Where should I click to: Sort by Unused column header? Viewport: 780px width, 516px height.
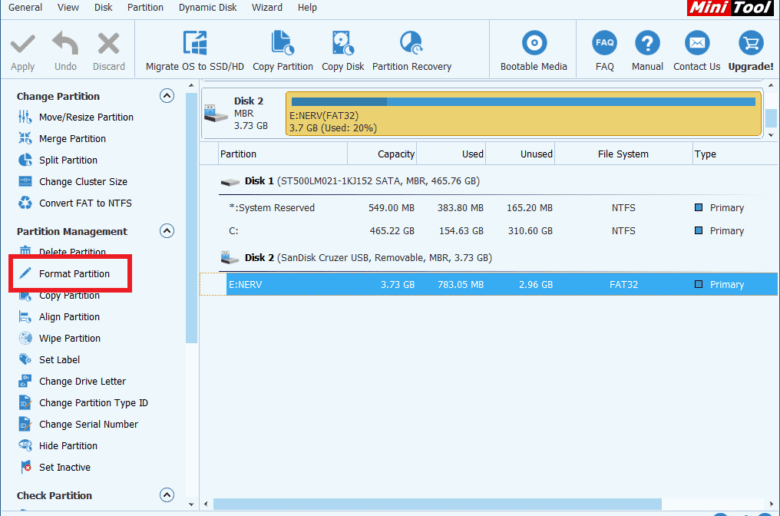[520, 154]
